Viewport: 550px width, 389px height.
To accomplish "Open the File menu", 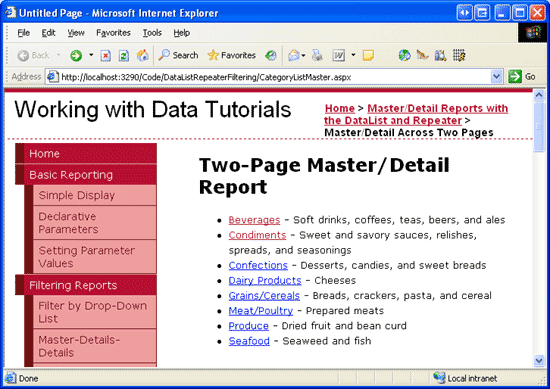I will point(24,33).
